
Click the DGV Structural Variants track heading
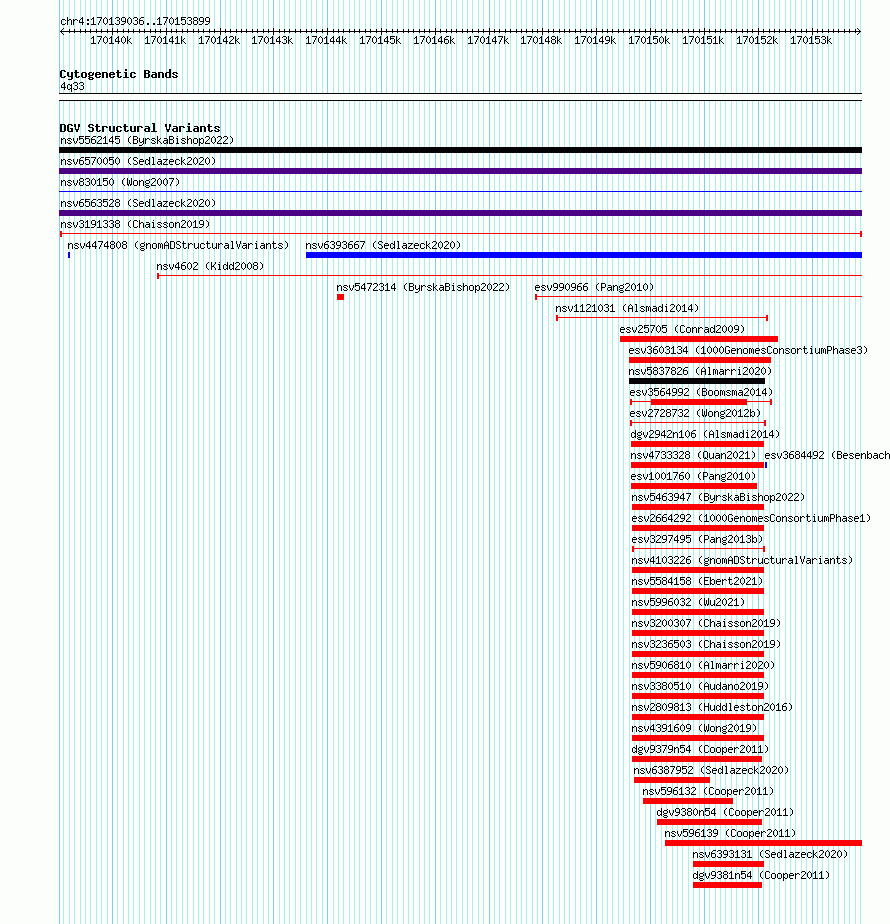click(x=140, y=128)
